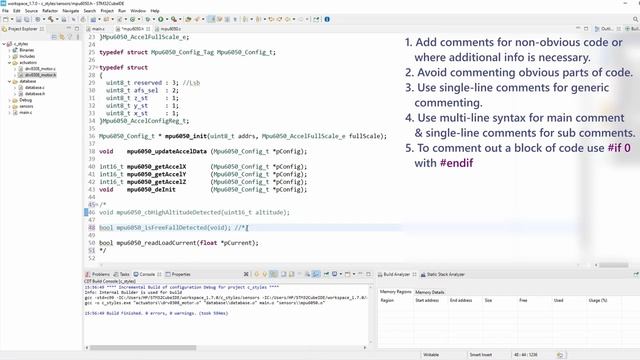Open the Help menu

tap(155, 11)
